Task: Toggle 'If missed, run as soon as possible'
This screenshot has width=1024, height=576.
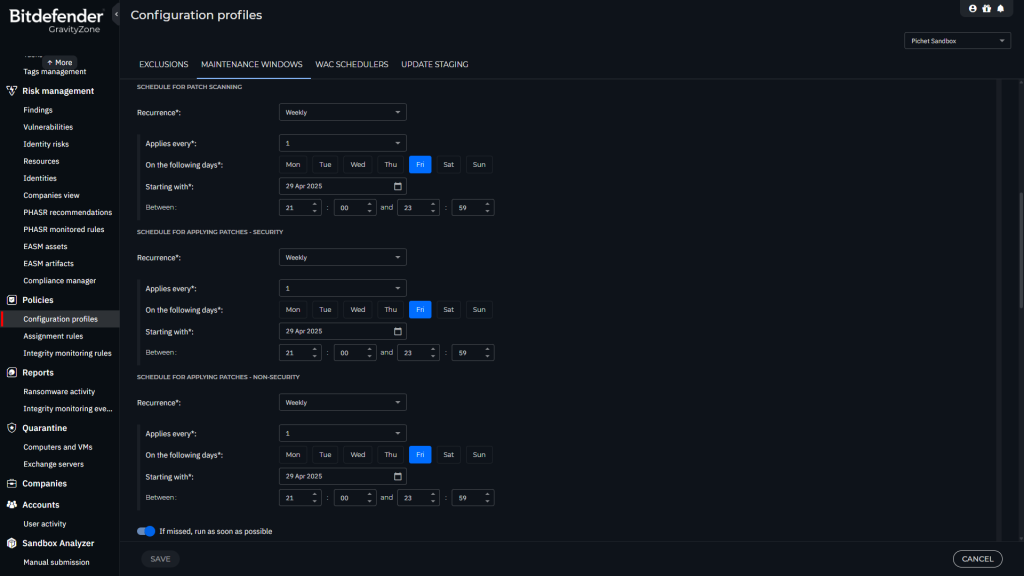Action: coord(146,531)
